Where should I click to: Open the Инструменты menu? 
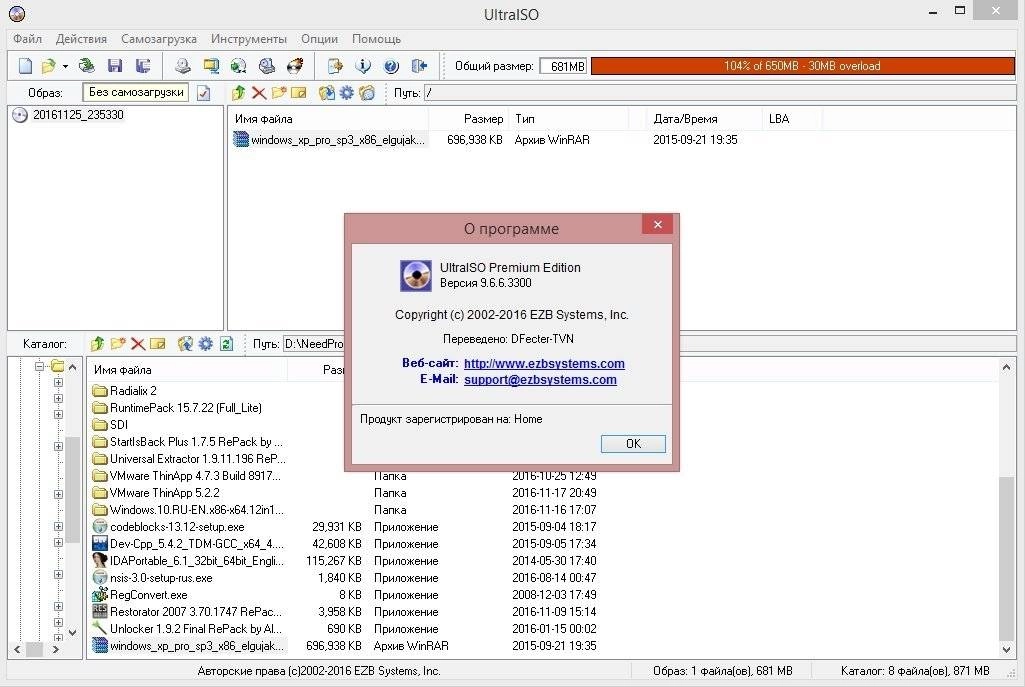click(248, 39)
